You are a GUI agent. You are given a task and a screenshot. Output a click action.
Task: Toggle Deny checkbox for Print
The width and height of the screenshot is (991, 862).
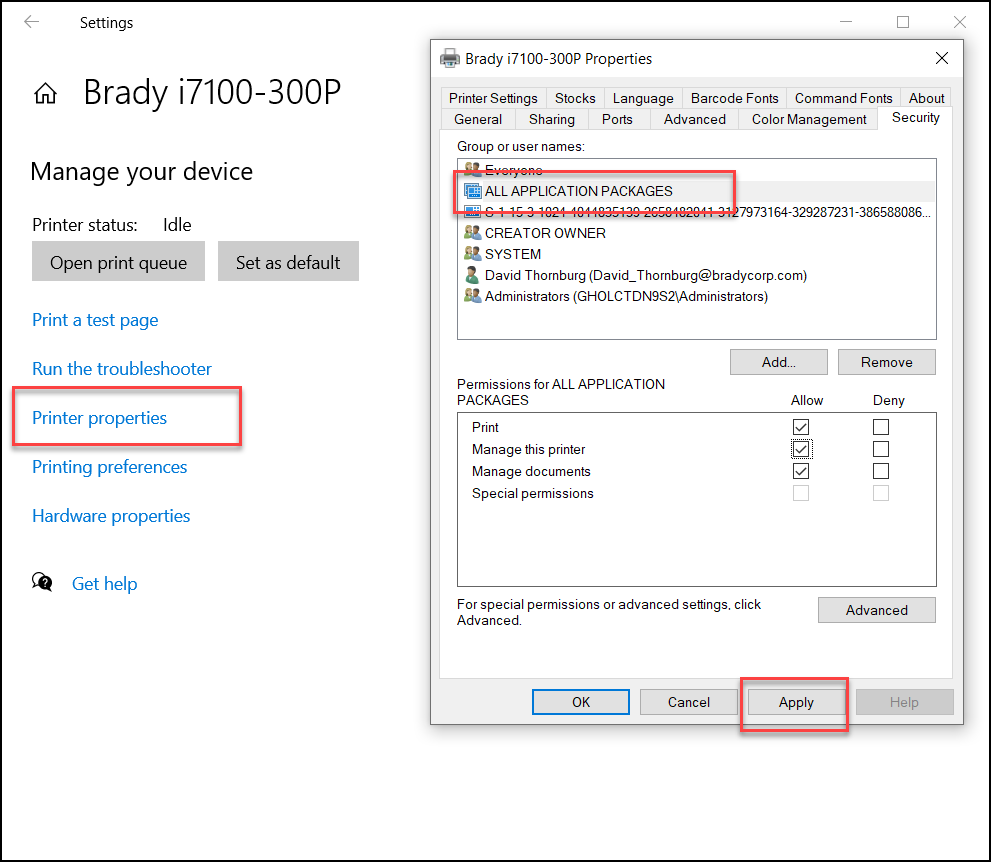880,427
